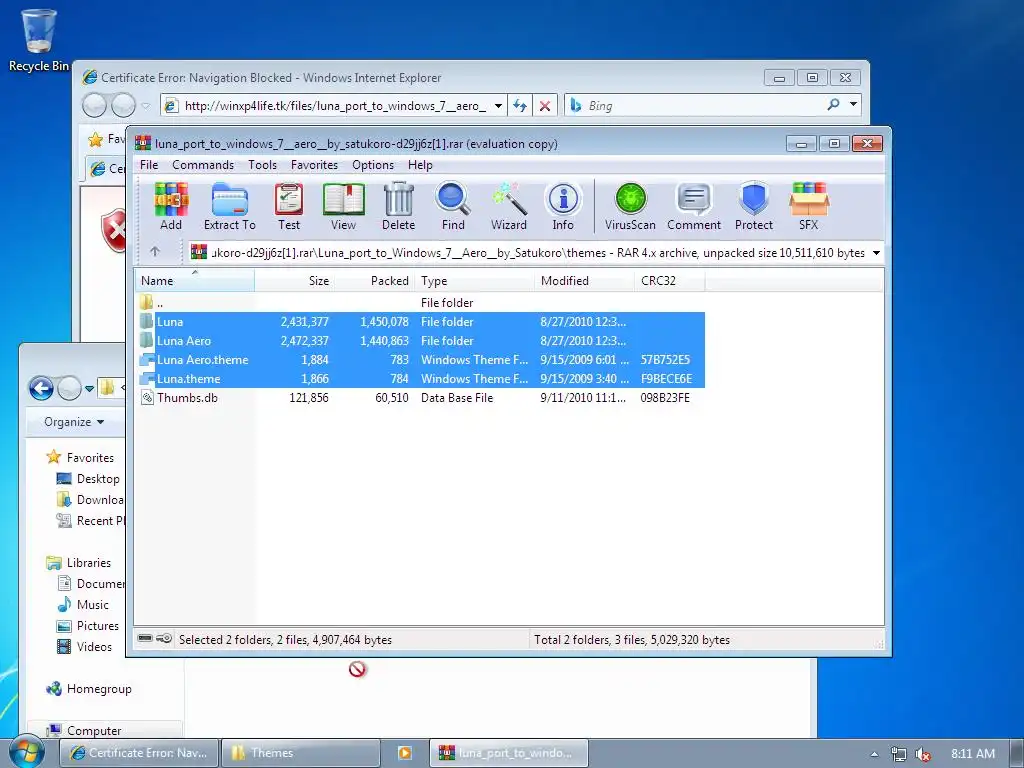The width and height of the screenshot is (1024, 768).
Task: Click the Test archive icon
Action: point(289,206)
